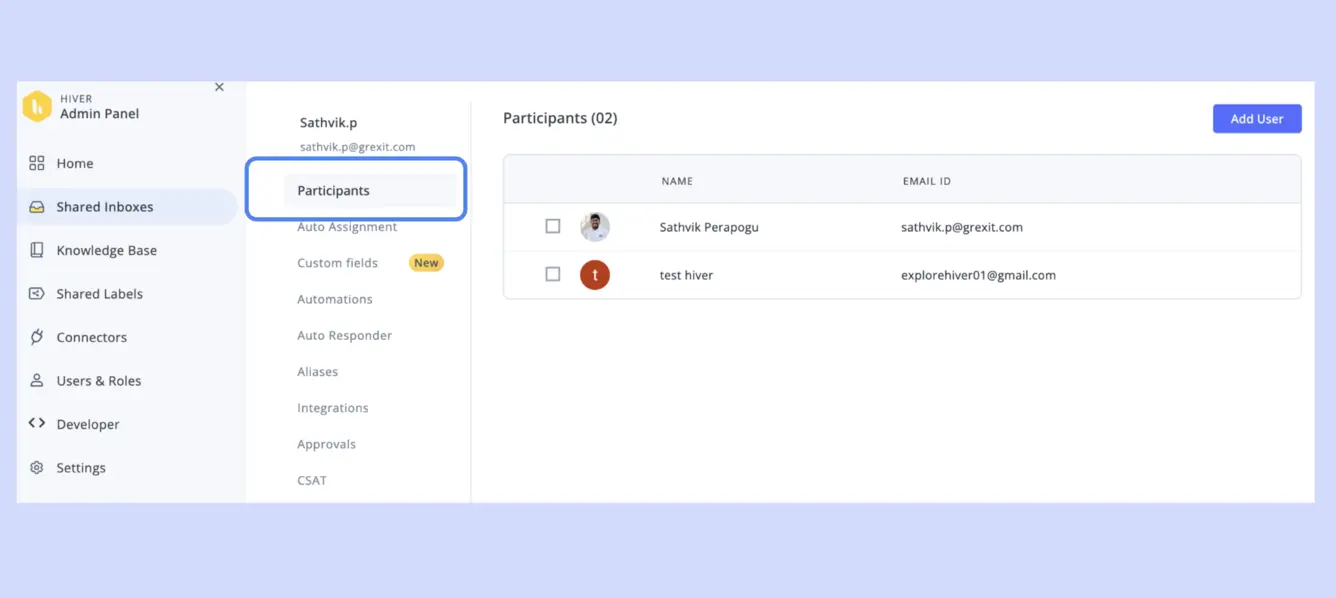
Task: Open the Approvals tab
Action: click(x=326, y=444)
